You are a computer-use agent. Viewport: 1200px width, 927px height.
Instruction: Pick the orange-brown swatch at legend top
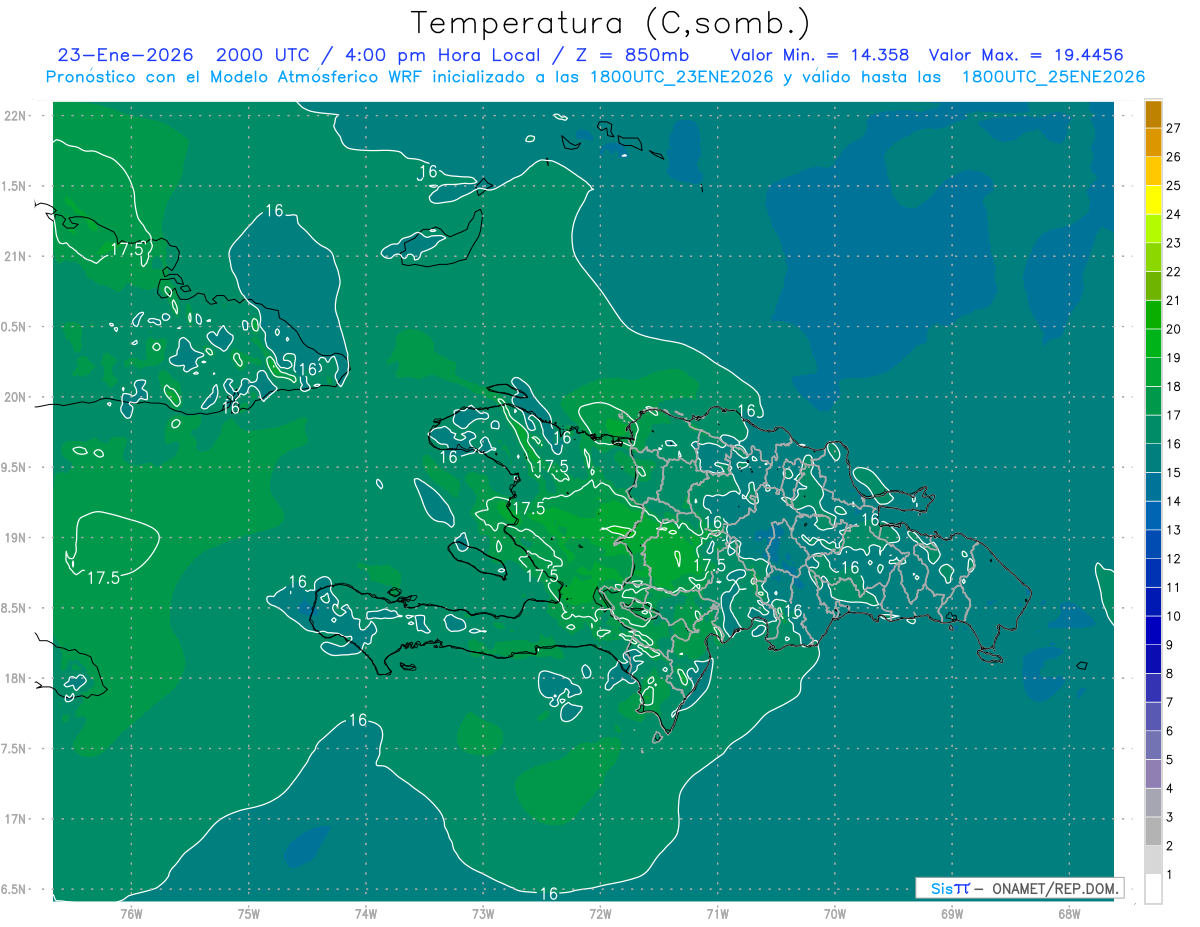[1153, 114]
